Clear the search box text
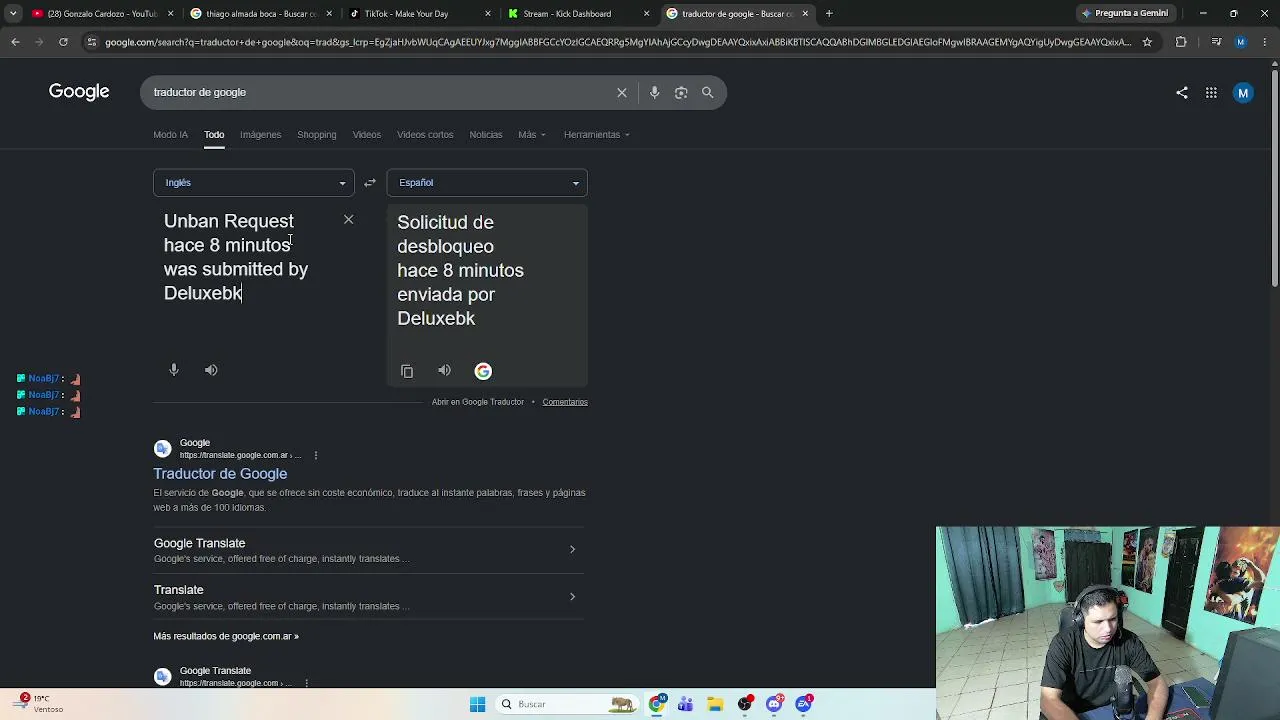 [x=622, y=92]
